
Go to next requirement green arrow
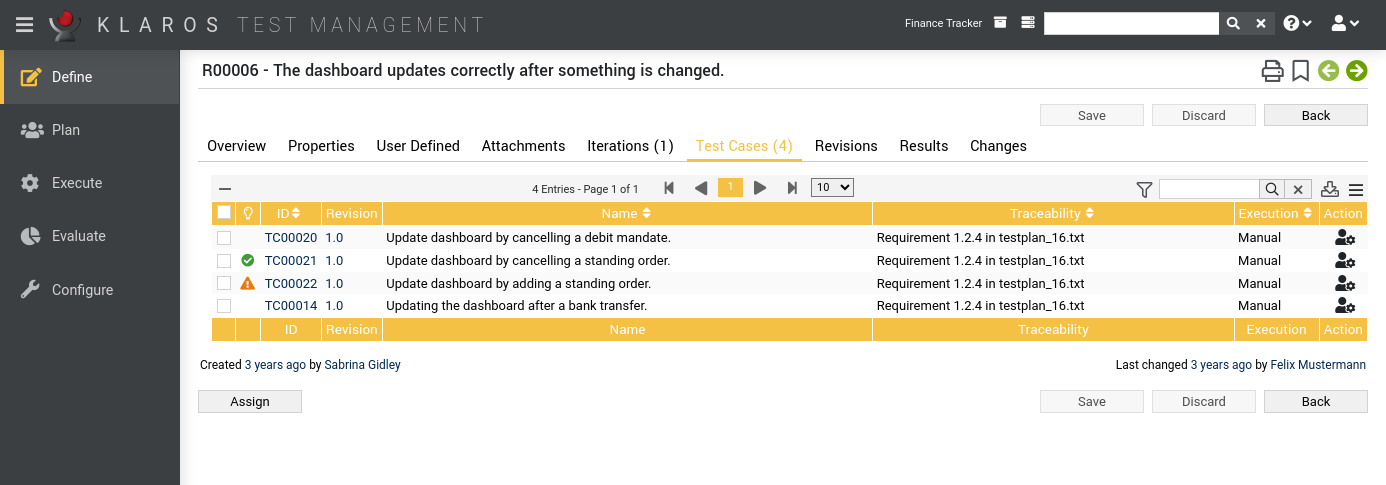(1356, 71)
